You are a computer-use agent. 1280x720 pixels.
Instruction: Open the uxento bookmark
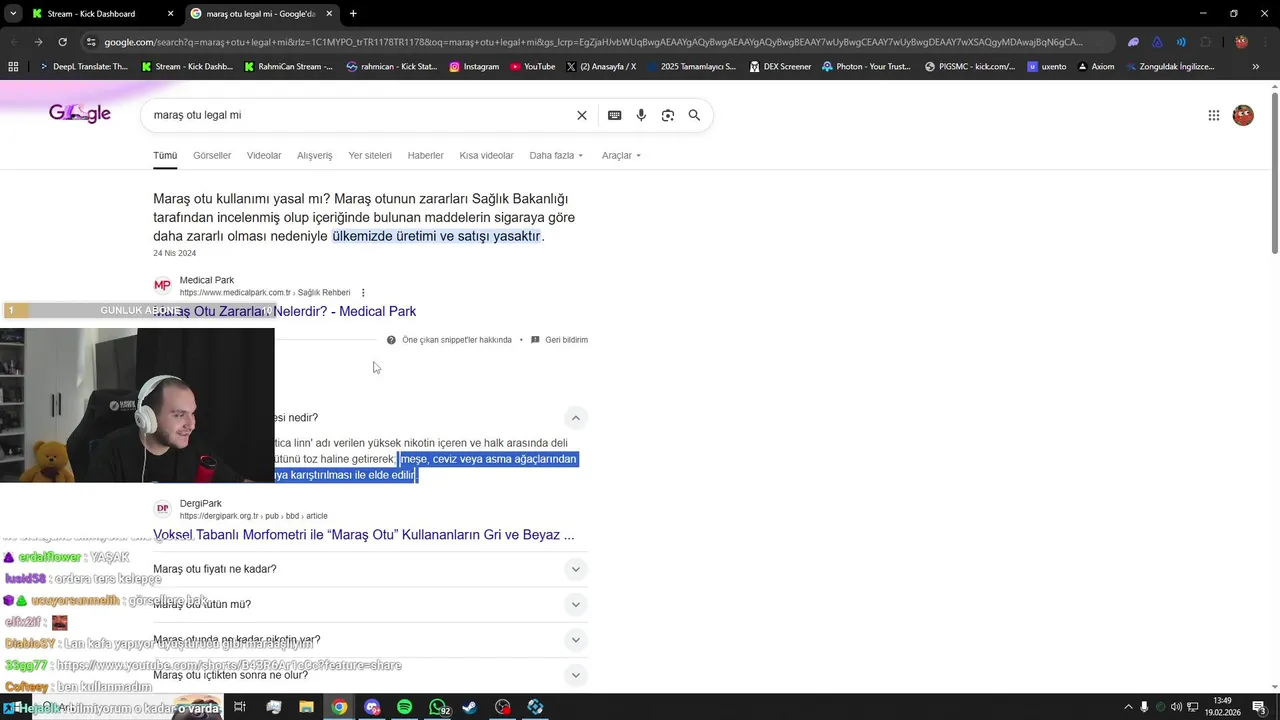click(x=1046, y=67)
